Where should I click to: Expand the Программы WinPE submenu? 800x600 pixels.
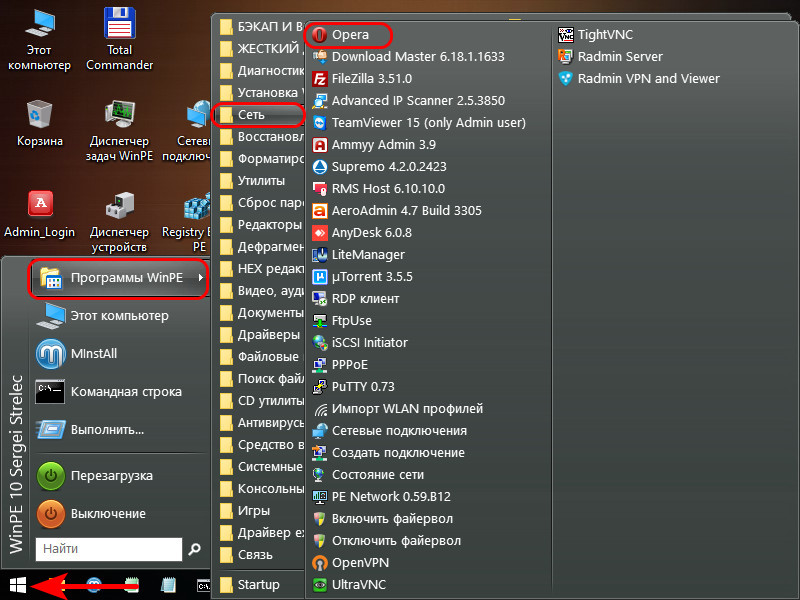click(118, 278)
